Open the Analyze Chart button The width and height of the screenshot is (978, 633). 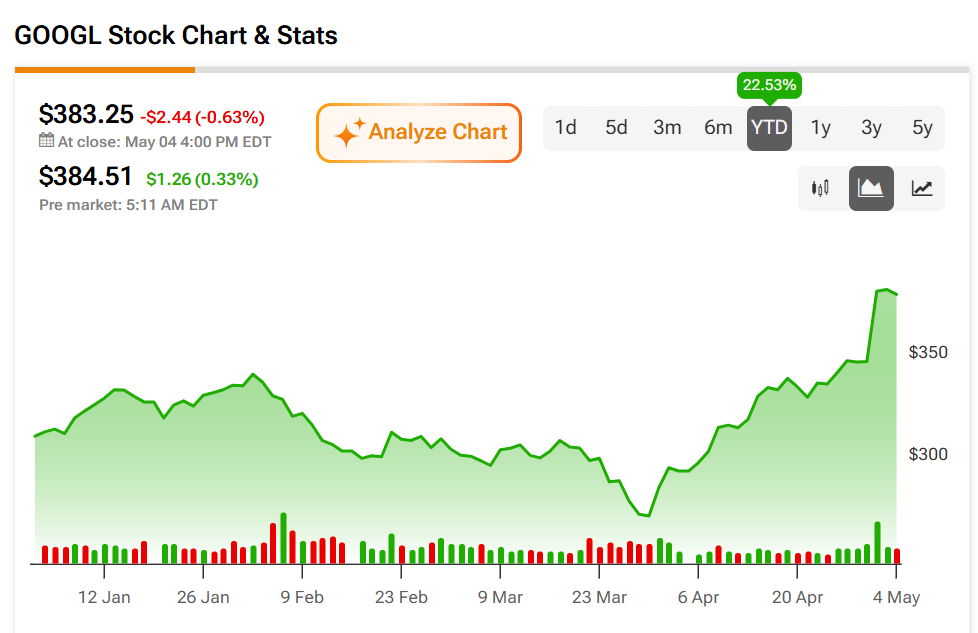tap(419, 133)
